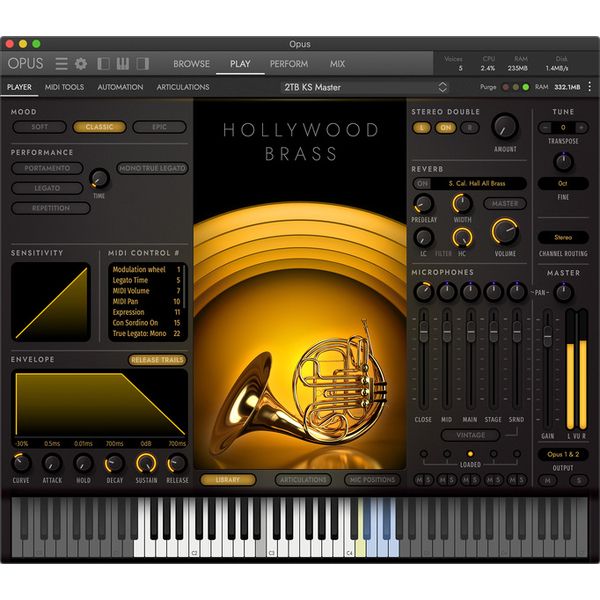Open settings gear icon
The width and height of the screenshot is (600, 600).
pos(81,64)
